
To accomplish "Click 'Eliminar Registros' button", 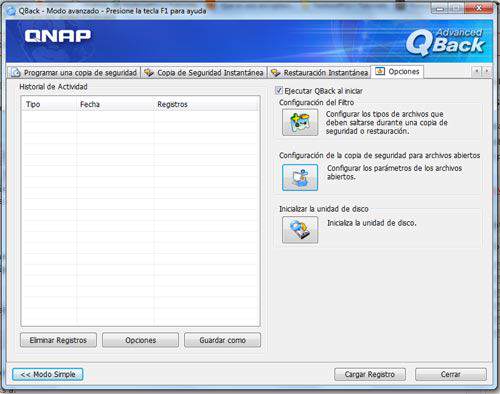I will coord(58,340).
